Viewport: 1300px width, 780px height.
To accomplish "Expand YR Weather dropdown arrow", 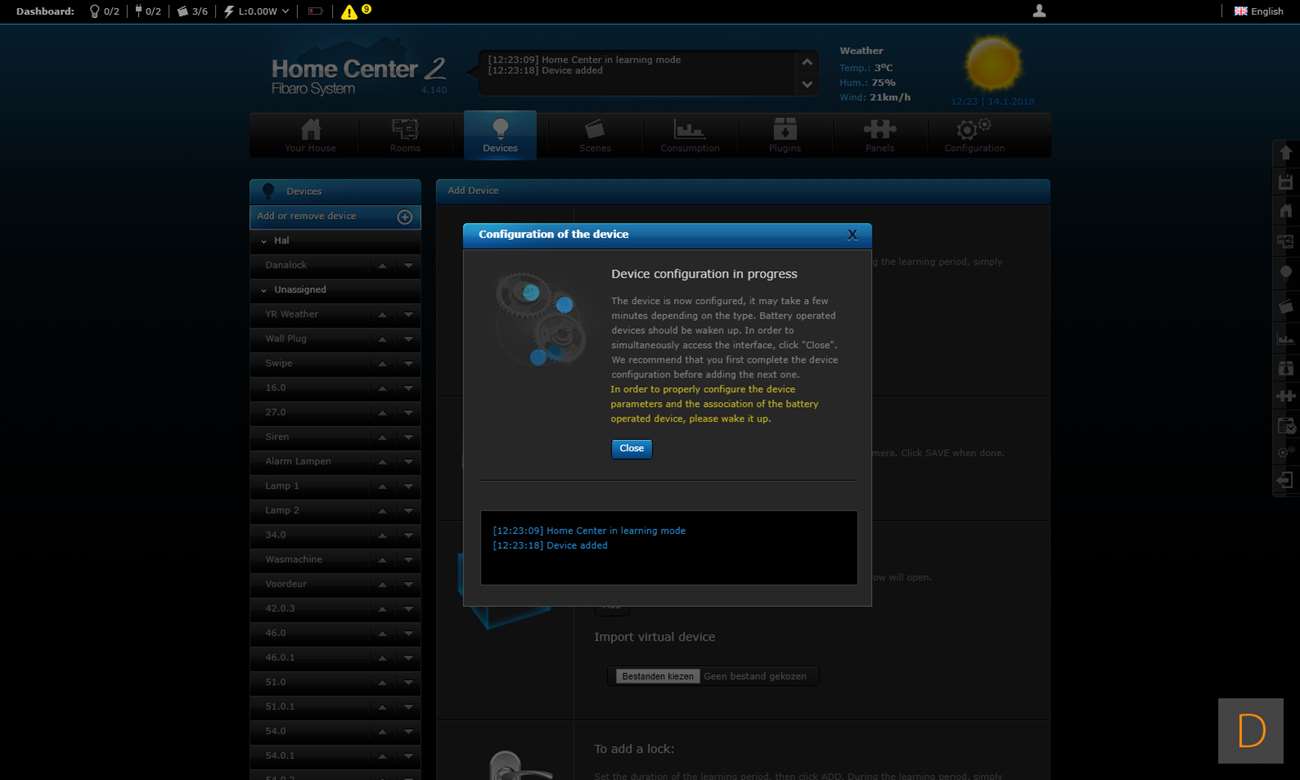I will coord(408,315).
